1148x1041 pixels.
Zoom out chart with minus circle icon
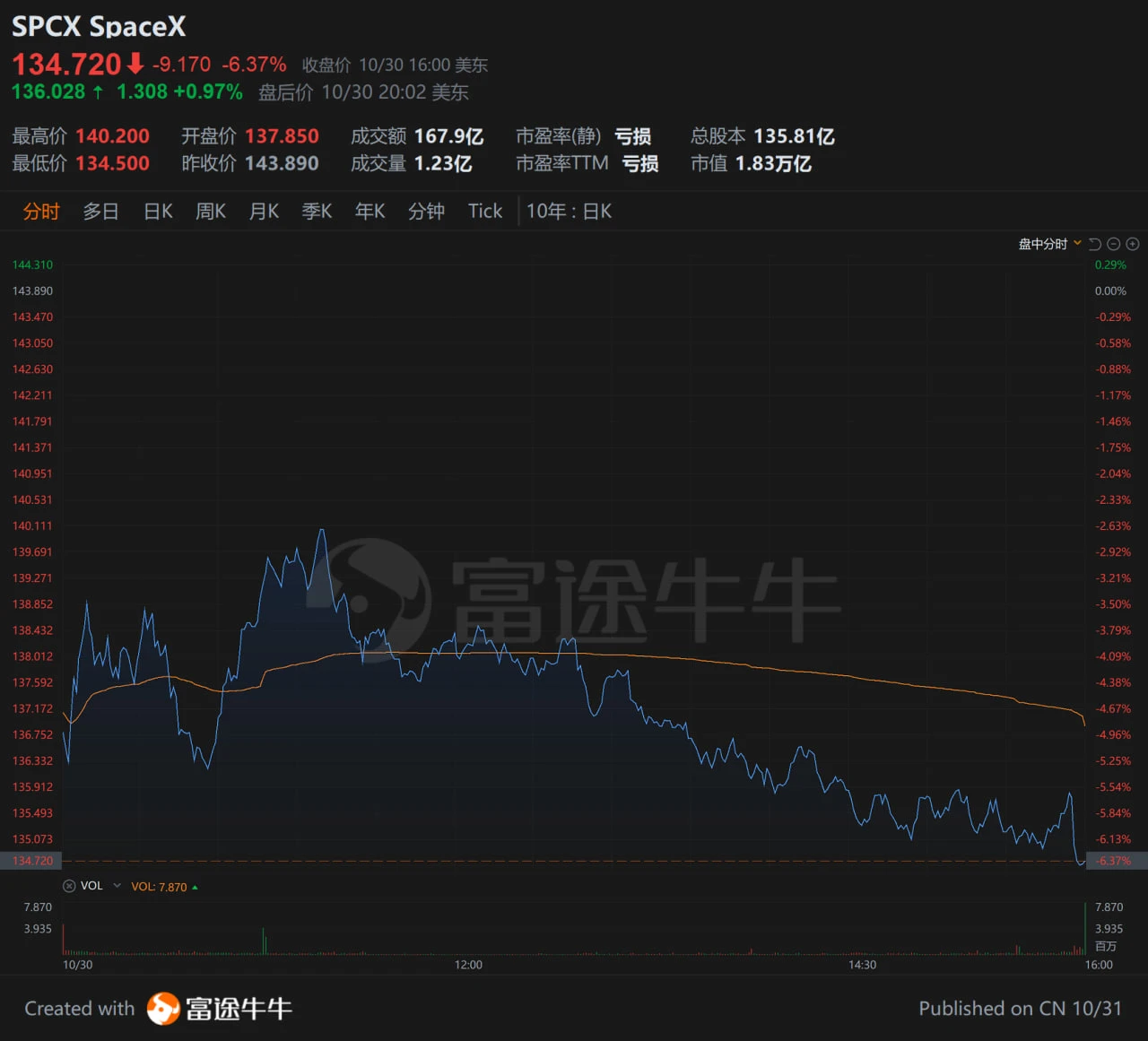tap(1114, 244)
